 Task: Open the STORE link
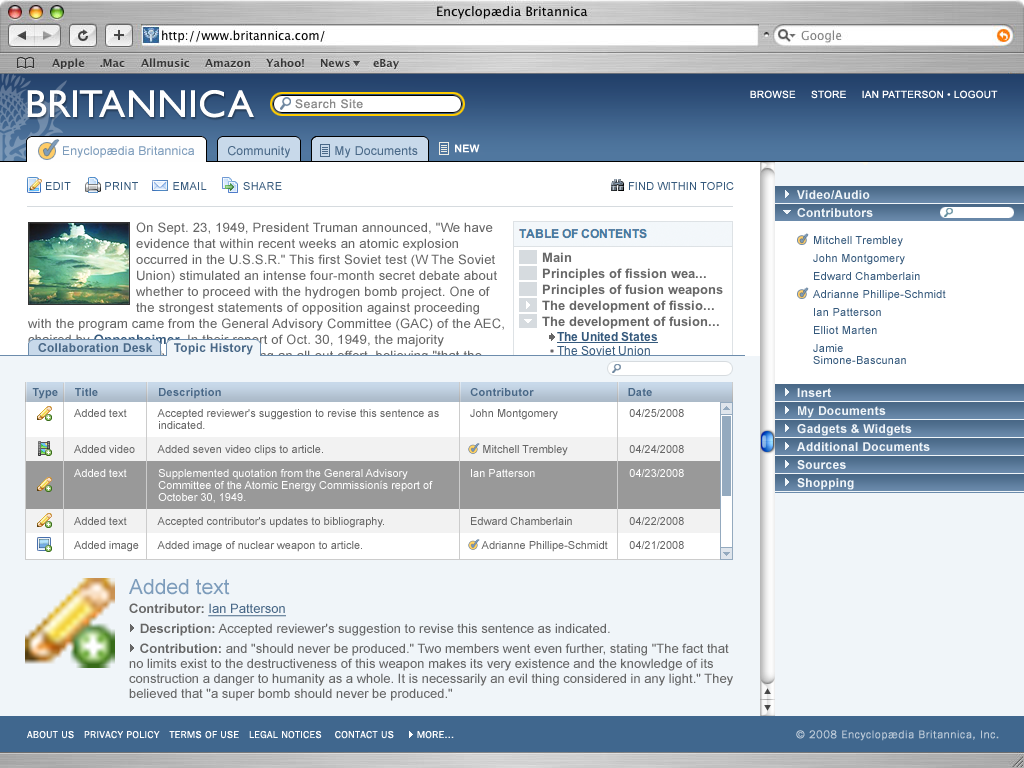click(828, 95)
